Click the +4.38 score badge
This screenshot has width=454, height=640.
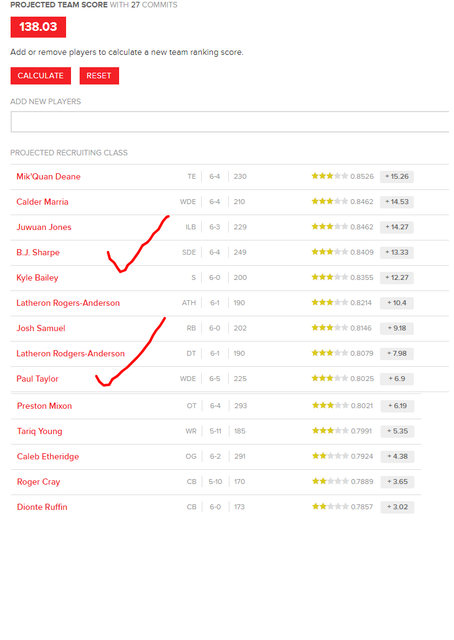(397, 457)
